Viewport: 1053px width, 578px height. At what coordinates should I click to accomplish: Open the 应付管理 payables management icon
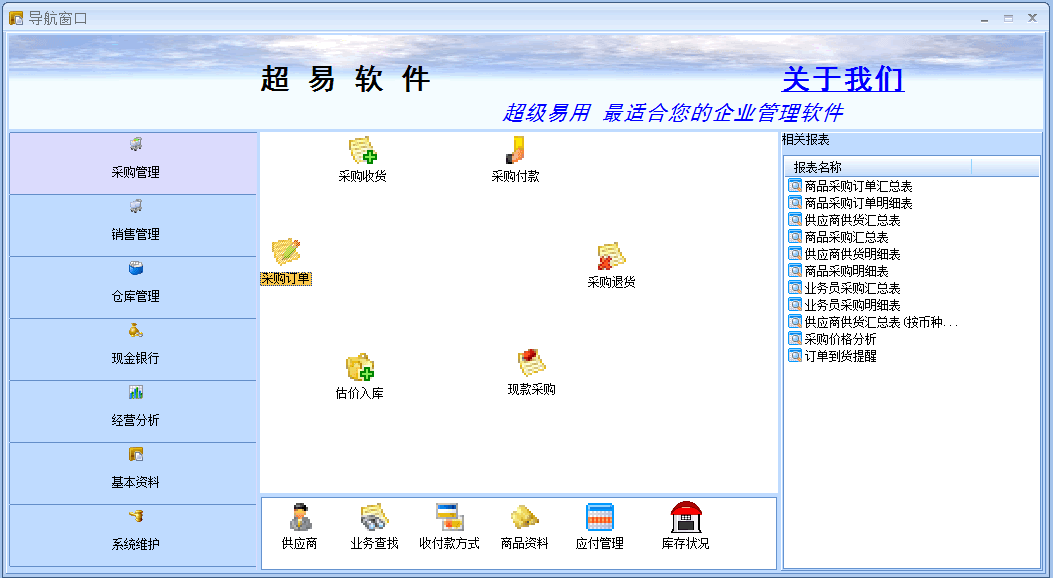[600, 519]
